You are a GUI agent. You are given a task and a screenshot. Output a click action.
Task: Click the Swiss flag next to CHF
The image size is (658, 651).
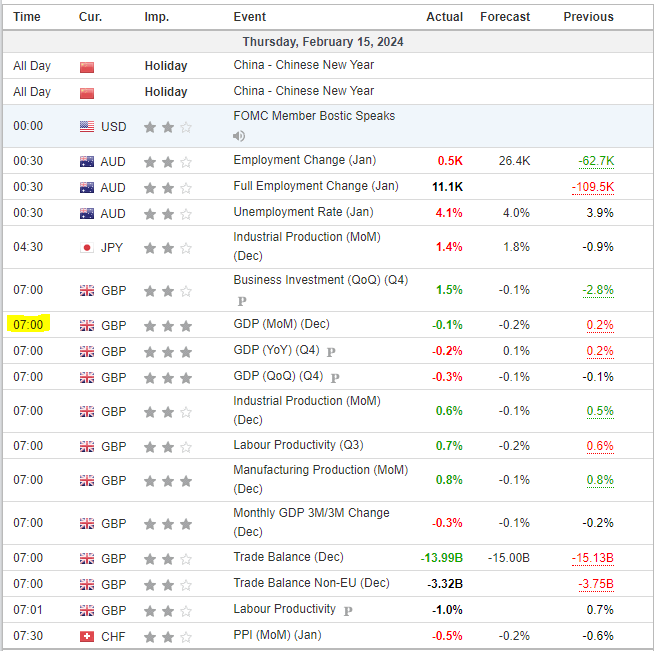pyautogui.click(x=87, y=636)
